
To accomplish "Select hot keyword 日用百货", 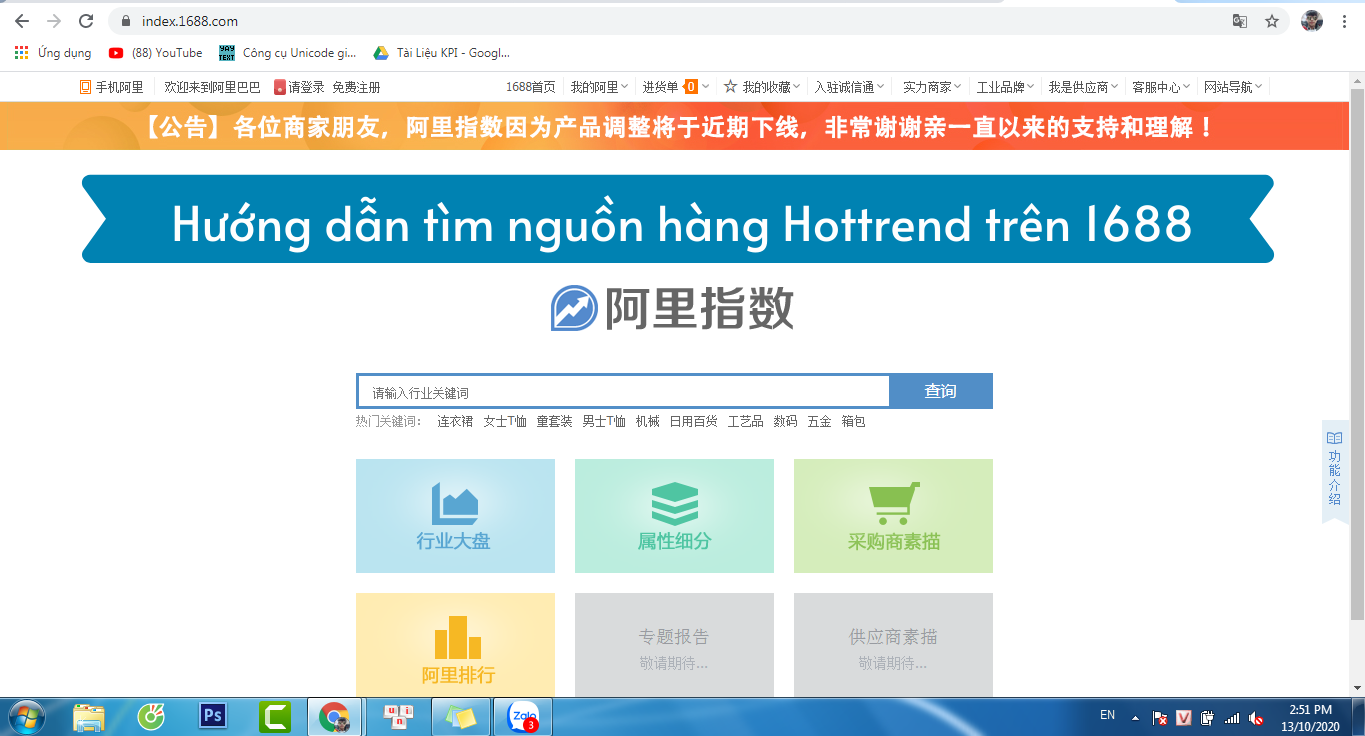I will (x=694, y=422).
